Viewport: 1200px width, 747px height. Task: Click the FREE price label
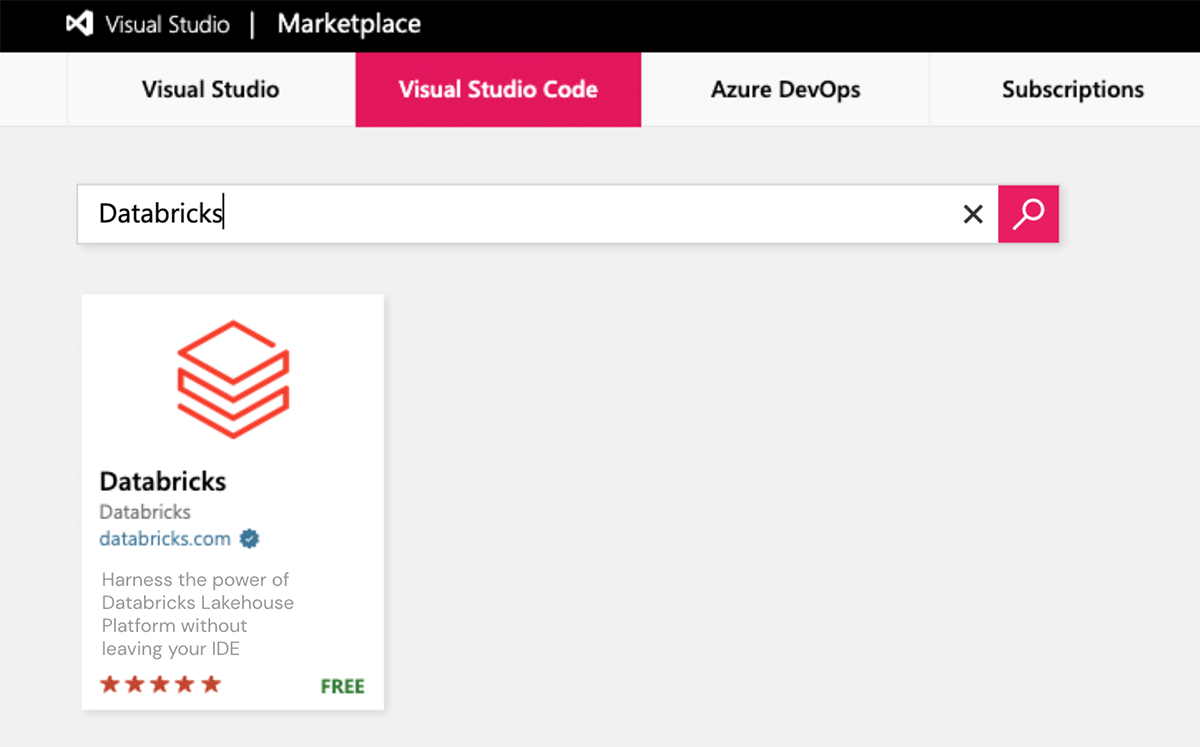343,684
